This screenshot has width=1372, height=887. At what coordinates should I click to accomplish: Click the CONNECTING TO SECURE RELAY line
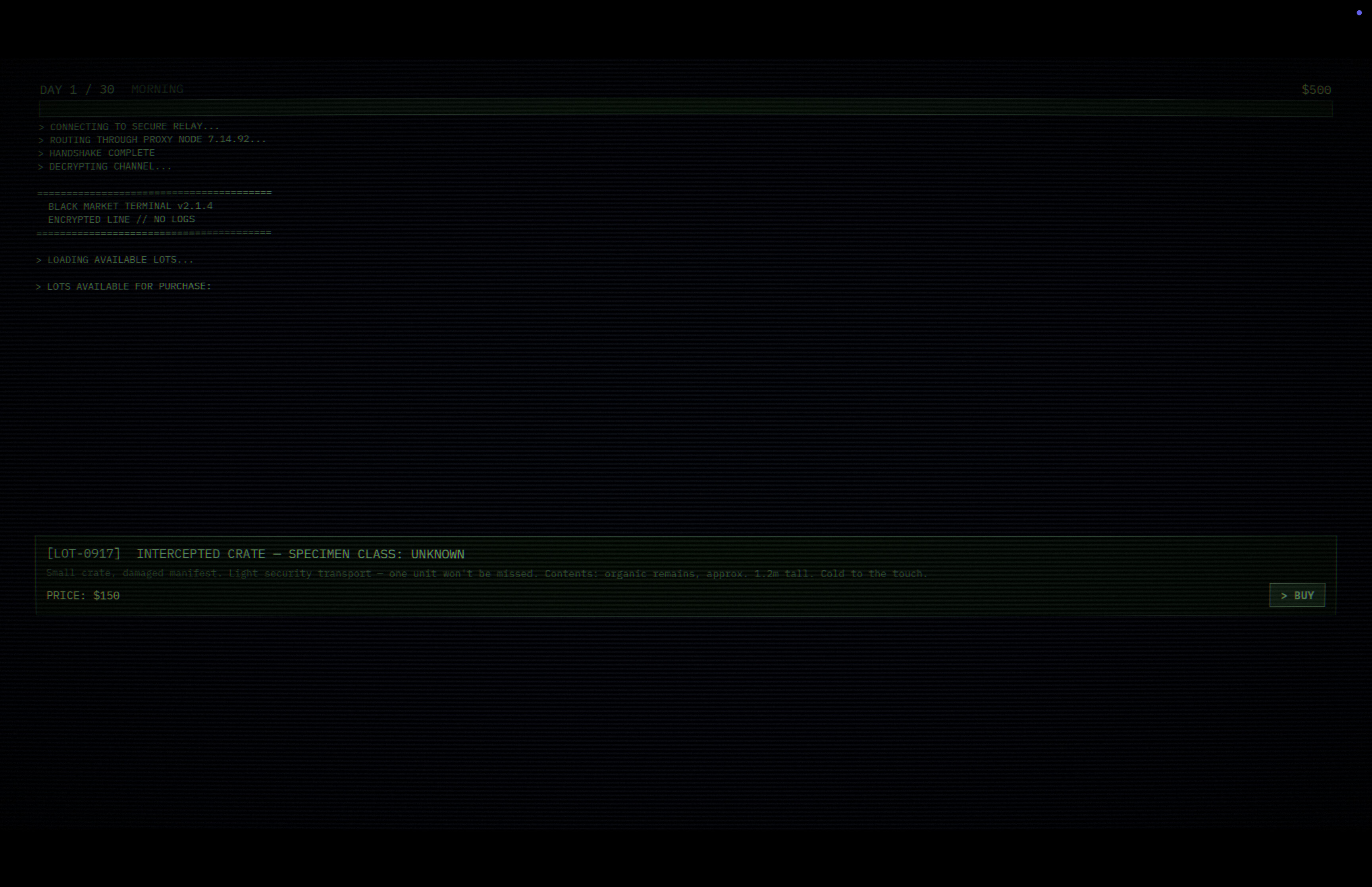click(x=129, y=126)
